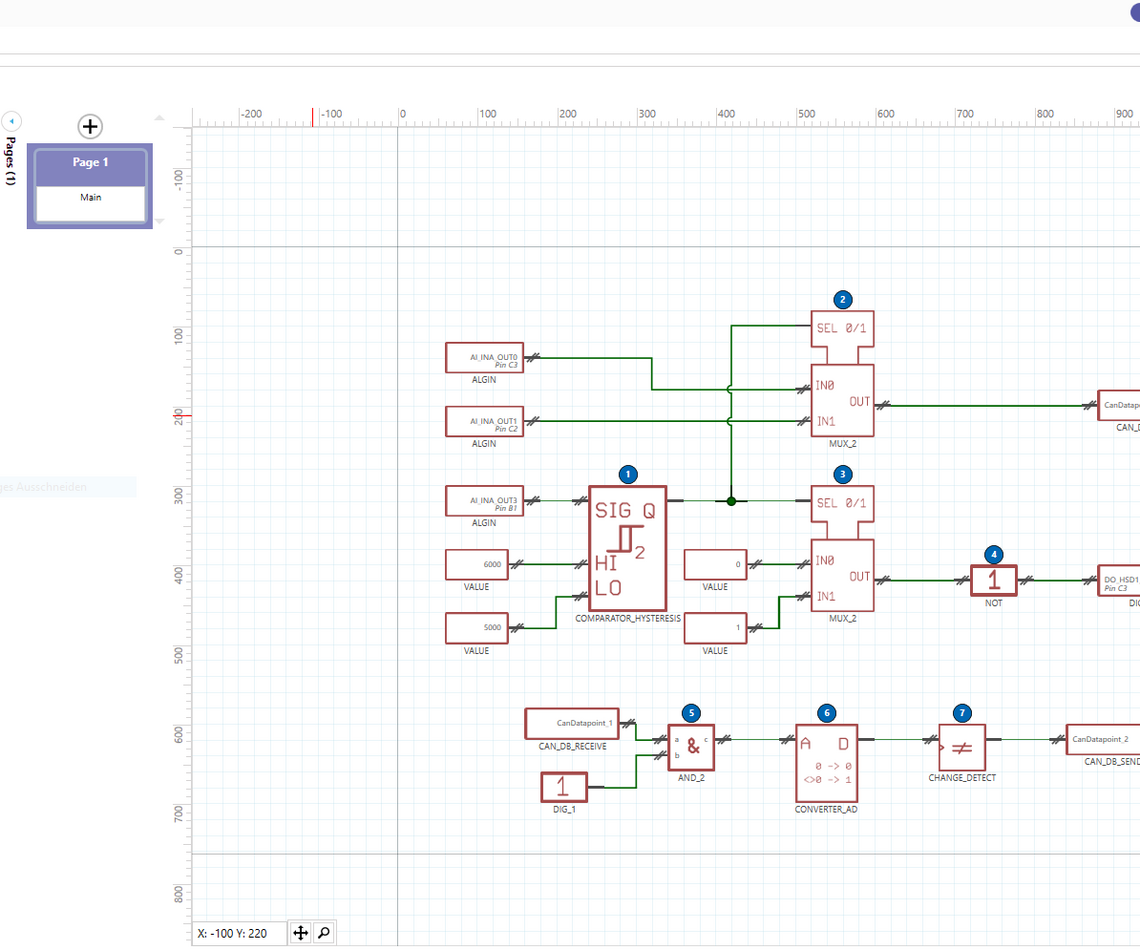Click the VALUE block containing 6000
Viewport: 1140px width, 950px height.
point(476,564)
